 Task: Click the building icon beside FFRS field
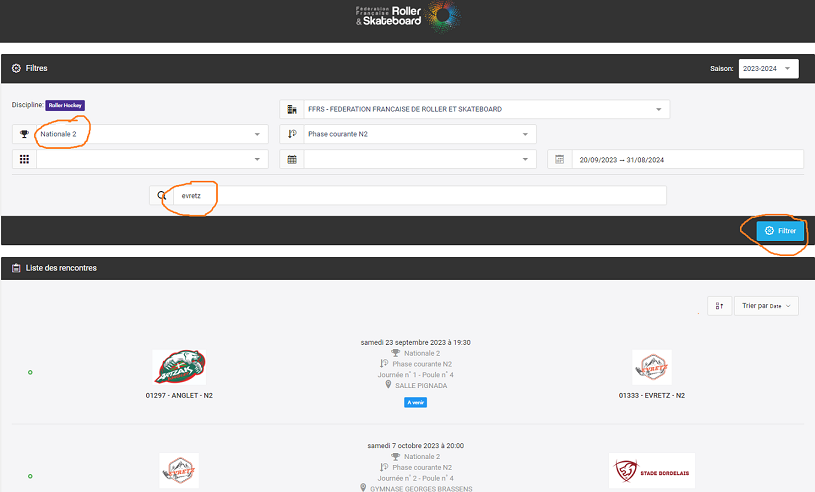(x=292, y=109)
